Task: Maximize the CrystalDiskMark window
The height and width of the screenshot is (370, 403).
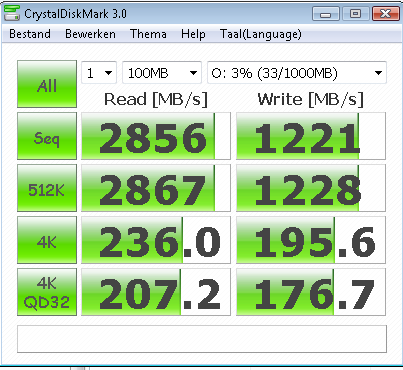Action: [355, 14]
